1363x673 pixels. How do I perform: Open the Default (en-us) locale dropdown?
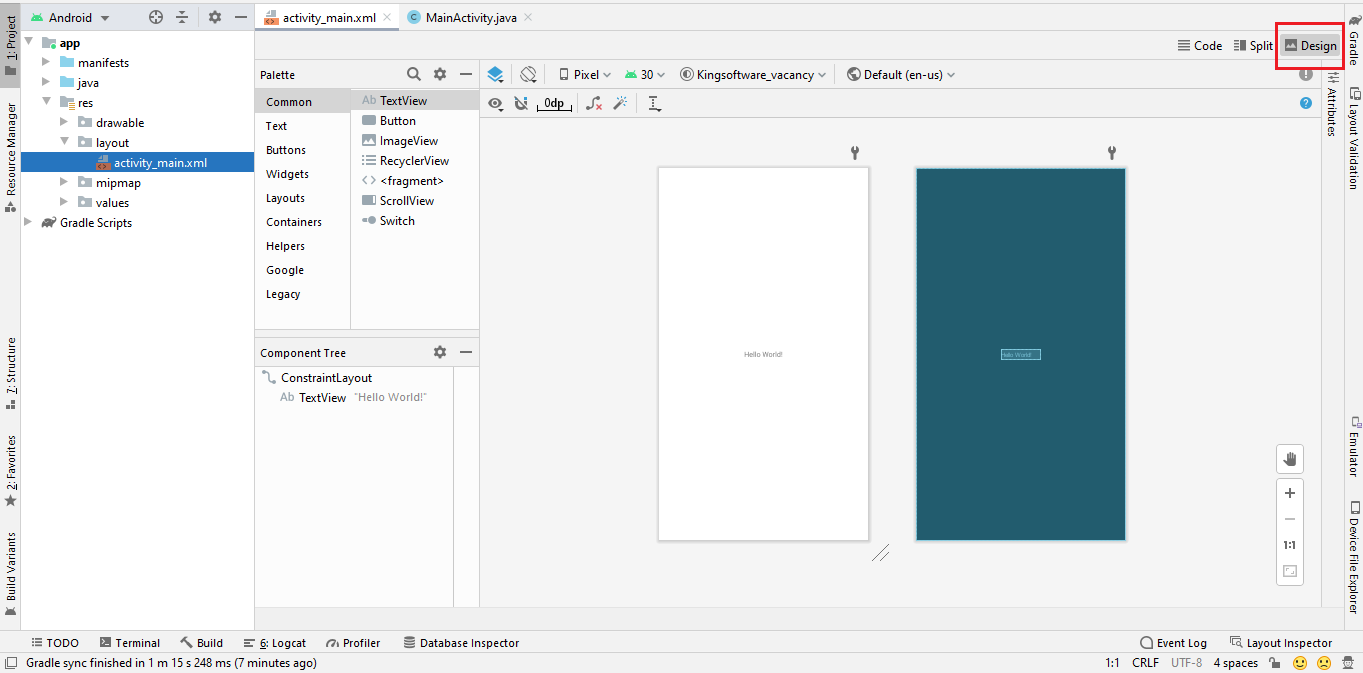[900, 74]
